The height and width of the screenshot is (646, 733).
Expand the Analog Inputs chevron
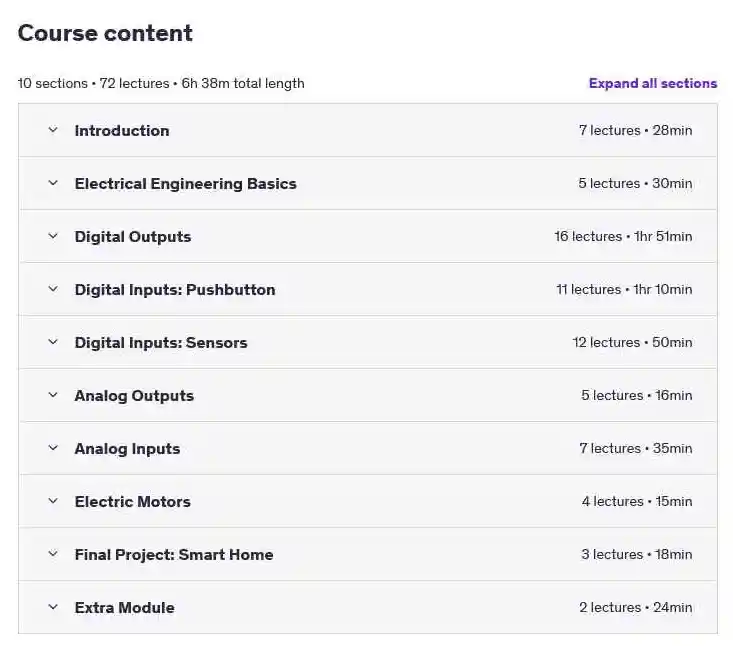pos(53,448)
